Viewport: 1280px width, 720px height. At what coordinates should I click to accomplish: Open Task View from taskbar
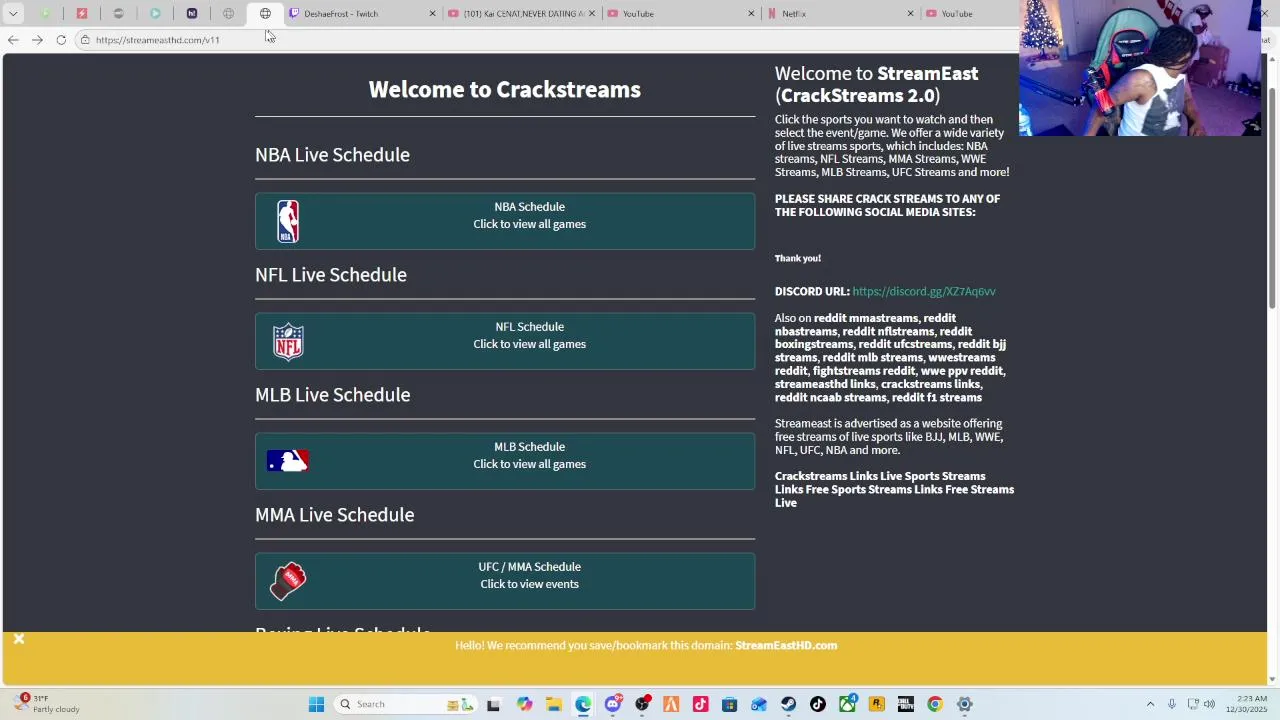pyautogui.click(x=493, y=704)
